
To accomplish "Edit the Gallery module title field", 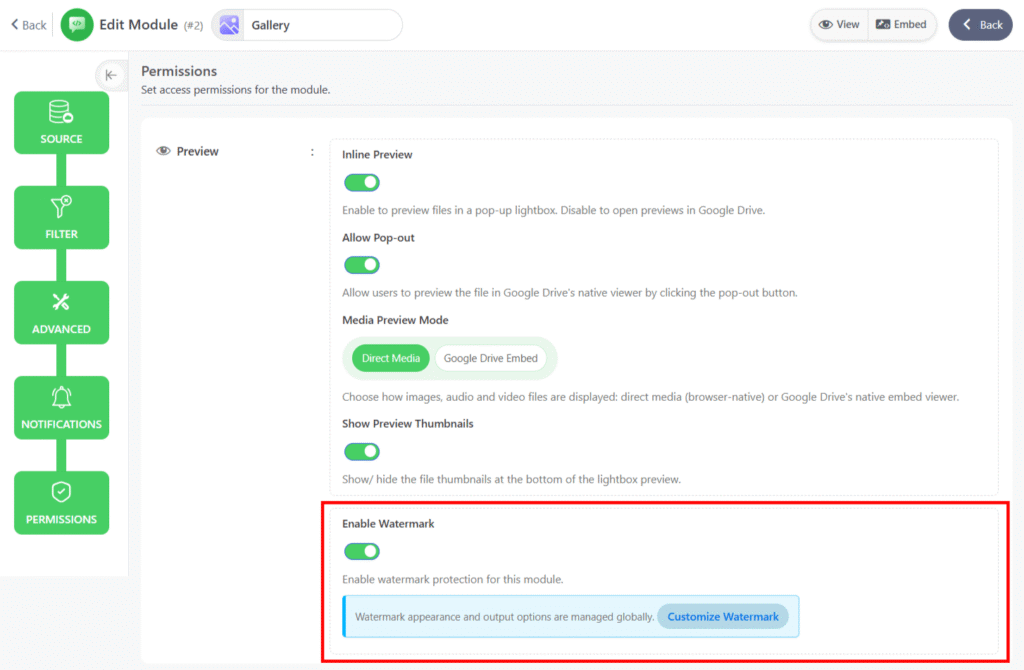I will point(322,25).
